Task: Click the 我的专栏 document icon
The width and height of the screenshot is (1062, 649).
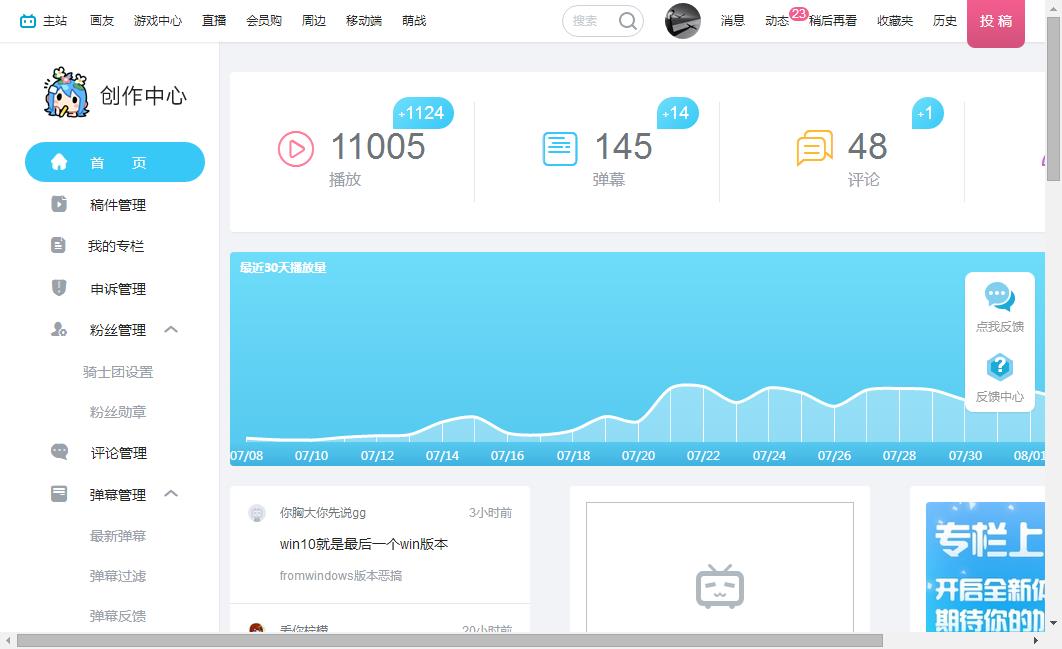Action: point(58,245)
